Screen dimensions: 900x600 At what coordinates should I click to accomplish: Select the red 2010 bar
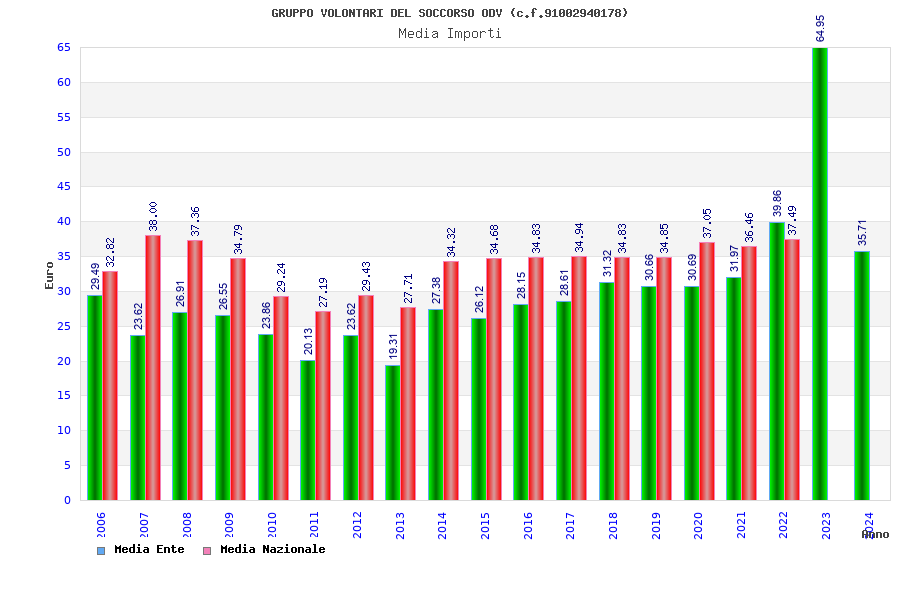[x=281, y=398]
